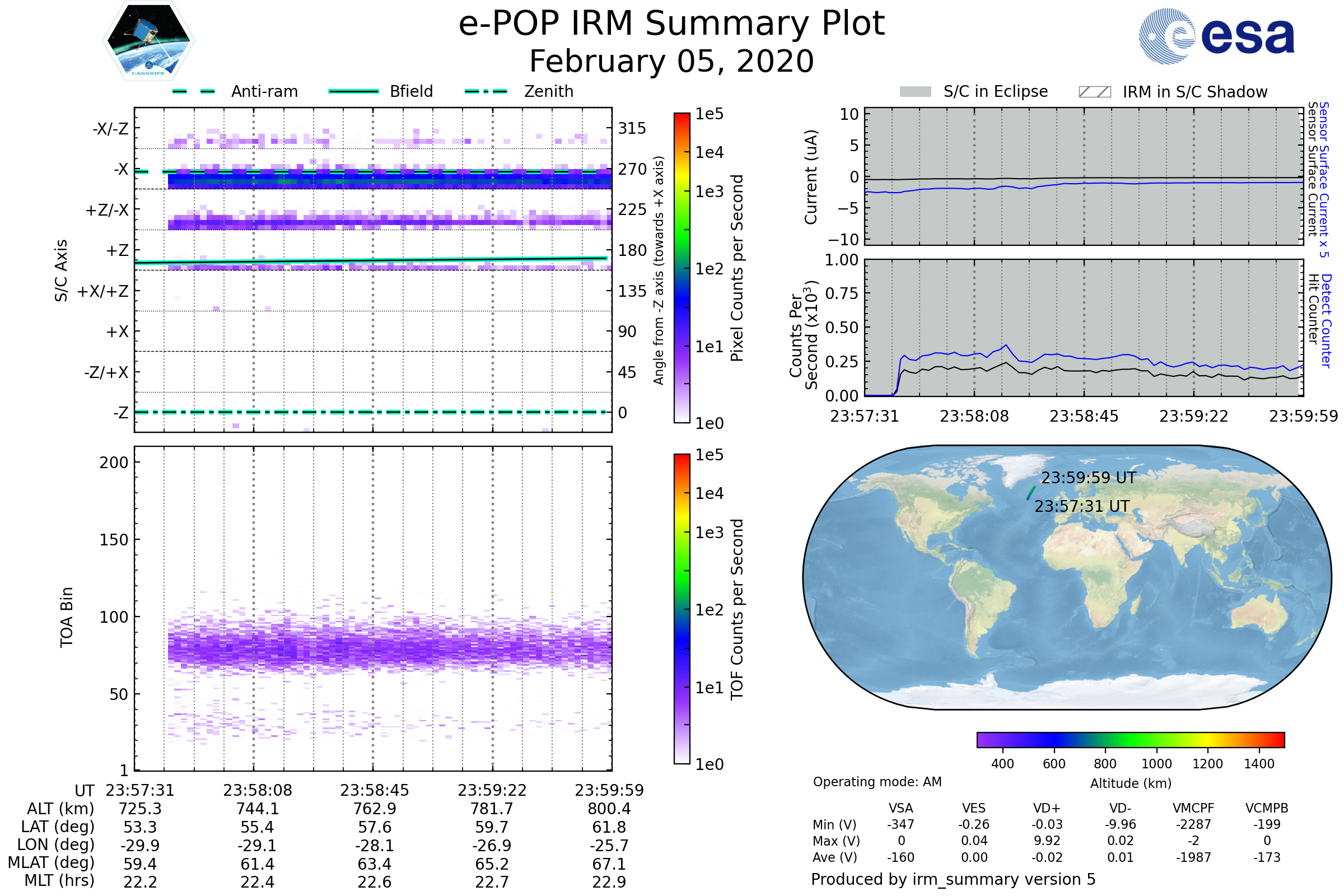Image resolution: width=1344 pixels, height=896 pixels.
Task: Click the Produced by irm_summary version 5 text
Action: coord(953,879)
